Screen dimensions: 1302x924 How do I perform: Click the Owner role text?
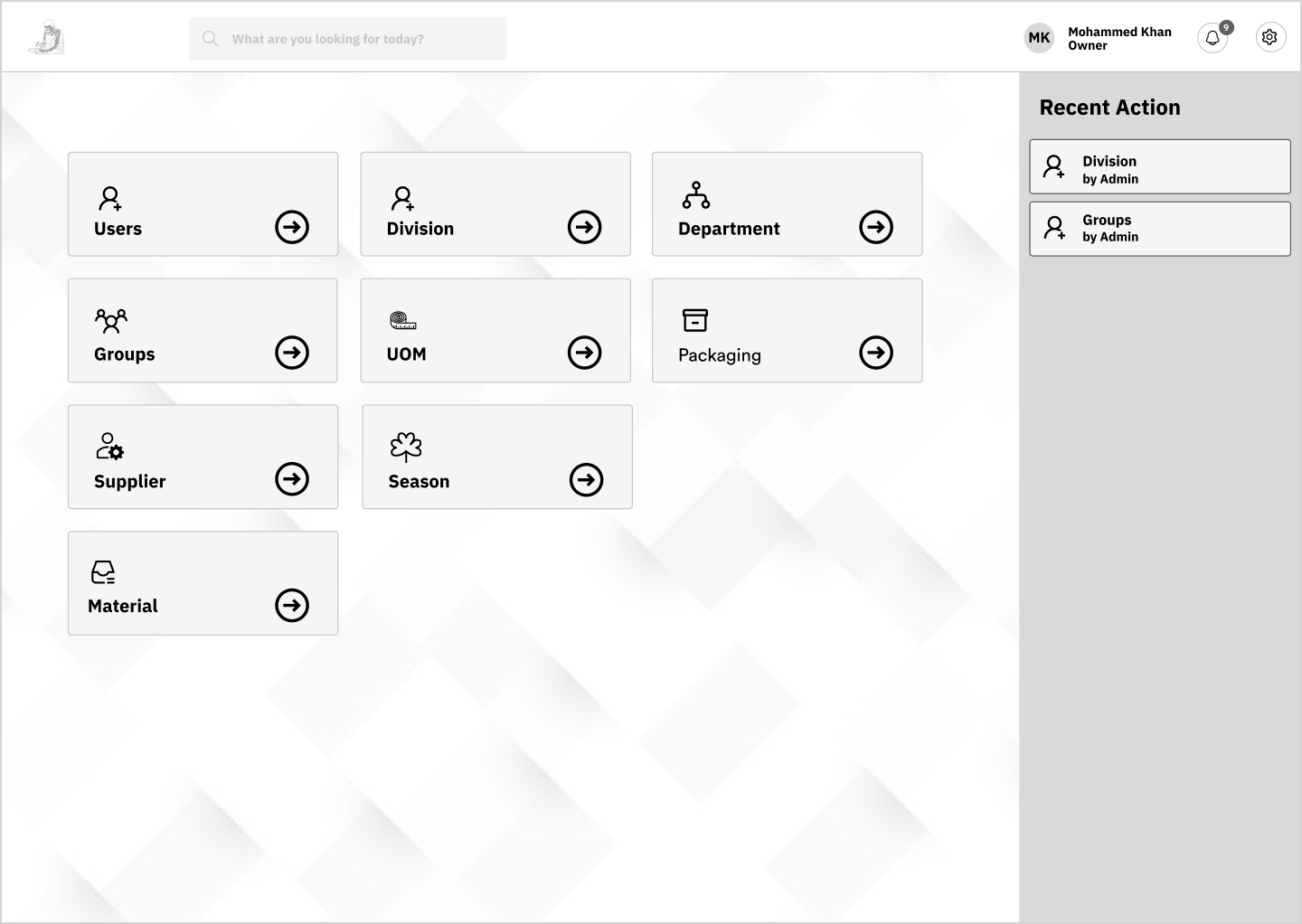pos(1088,46)
